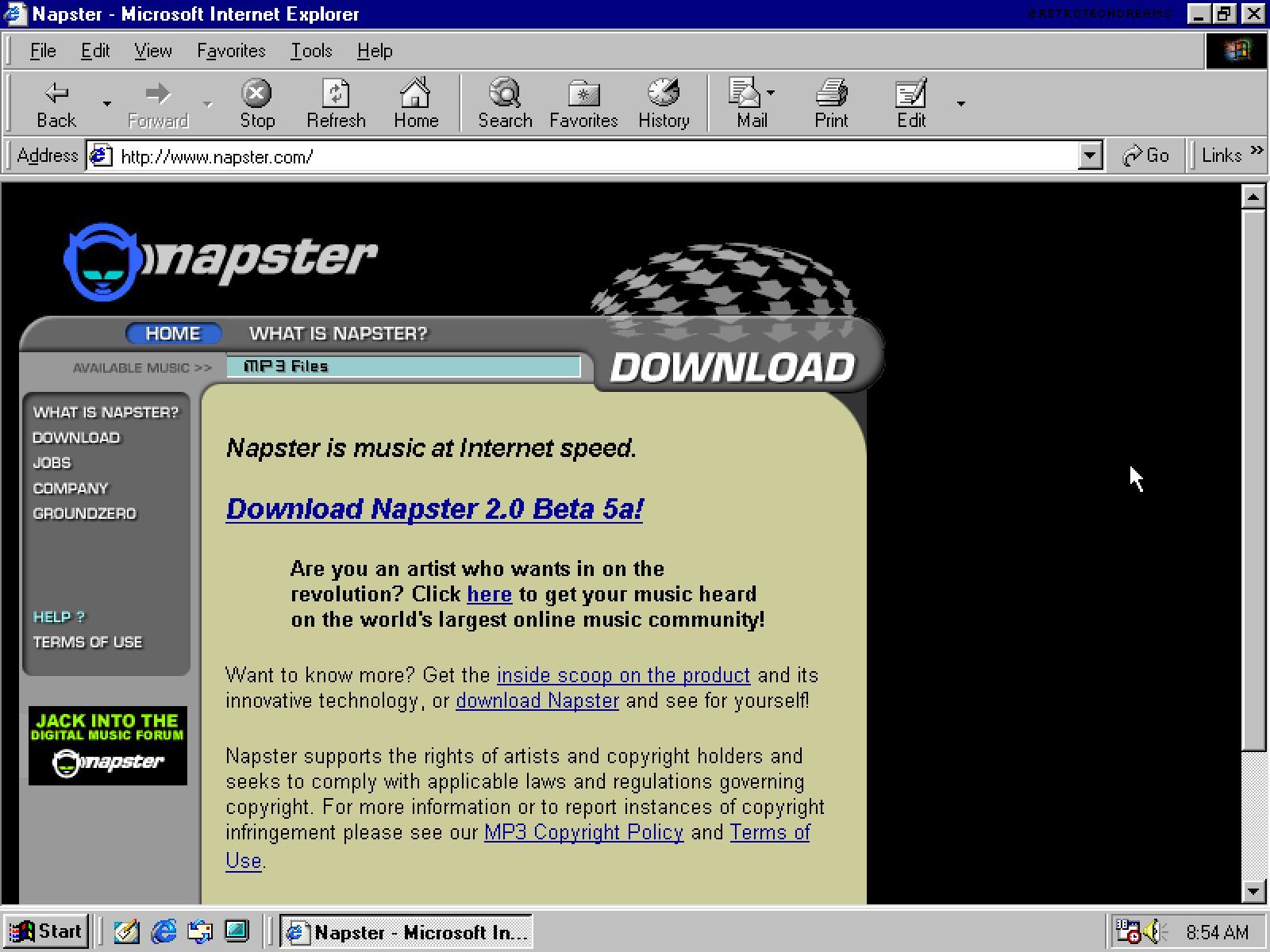
Task: Open the File menu
Action: (43, 51)
